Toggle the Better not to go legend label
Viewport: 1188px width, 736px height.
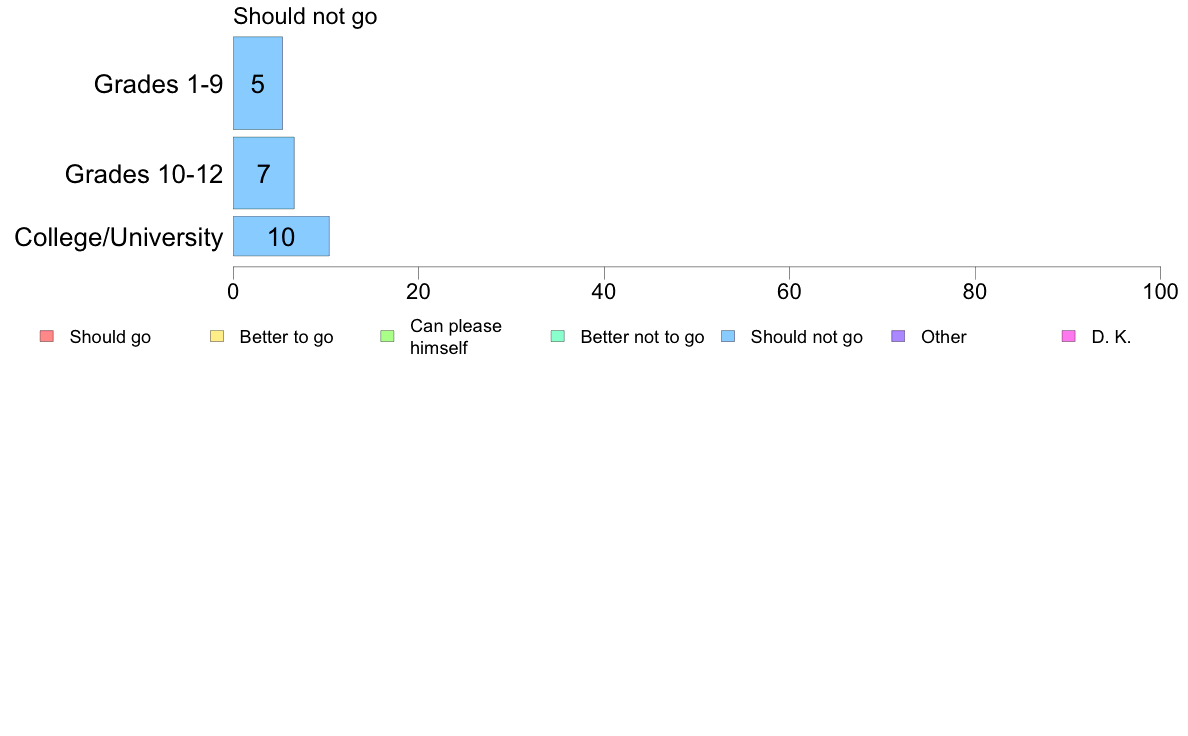pyautogui.click(x=642, y=337)
